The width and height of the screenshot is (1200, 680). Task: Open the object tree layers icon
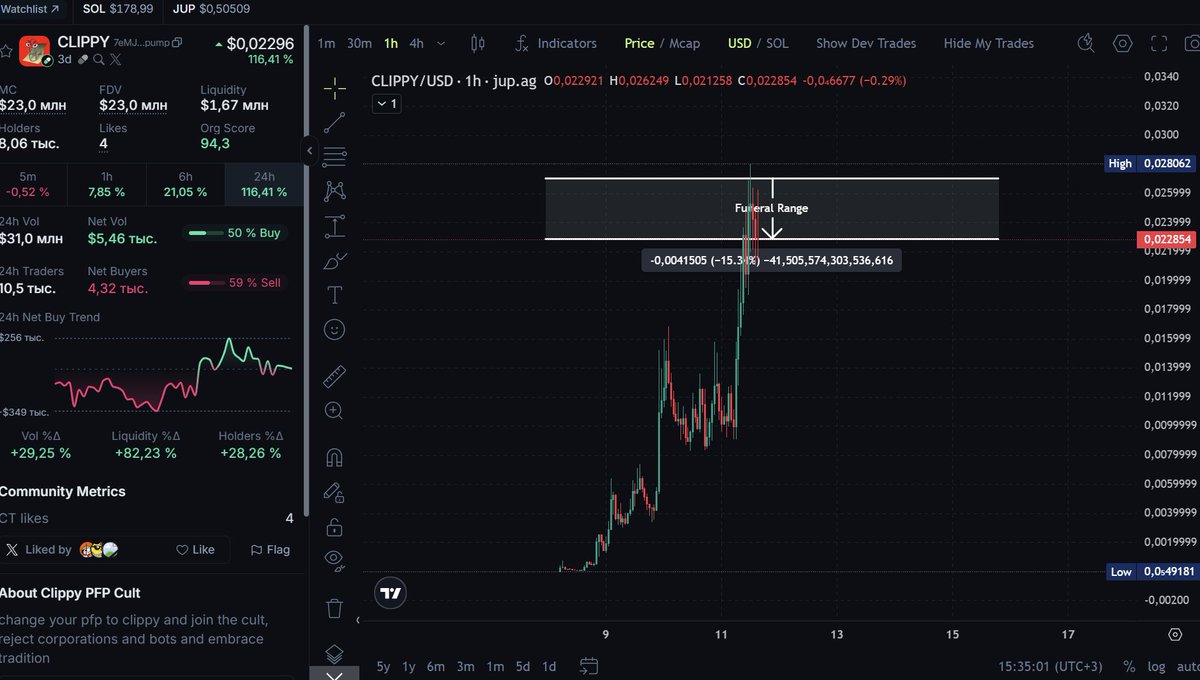(335, 653)
